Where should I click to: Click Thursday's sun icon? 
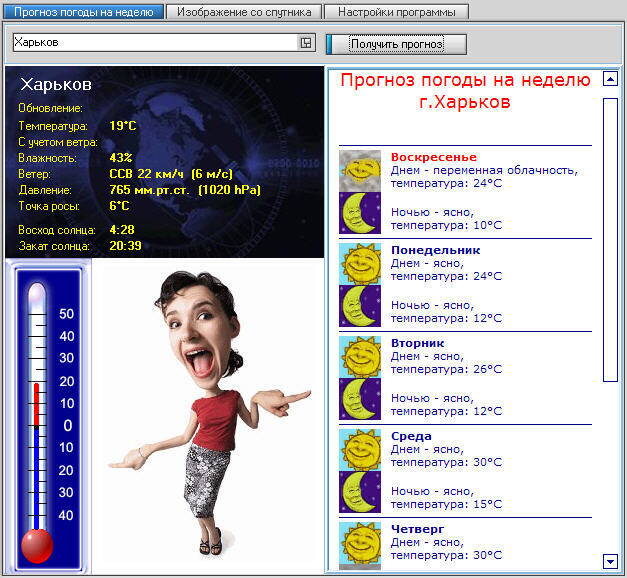pyautogui.click(x=360, y=542)
